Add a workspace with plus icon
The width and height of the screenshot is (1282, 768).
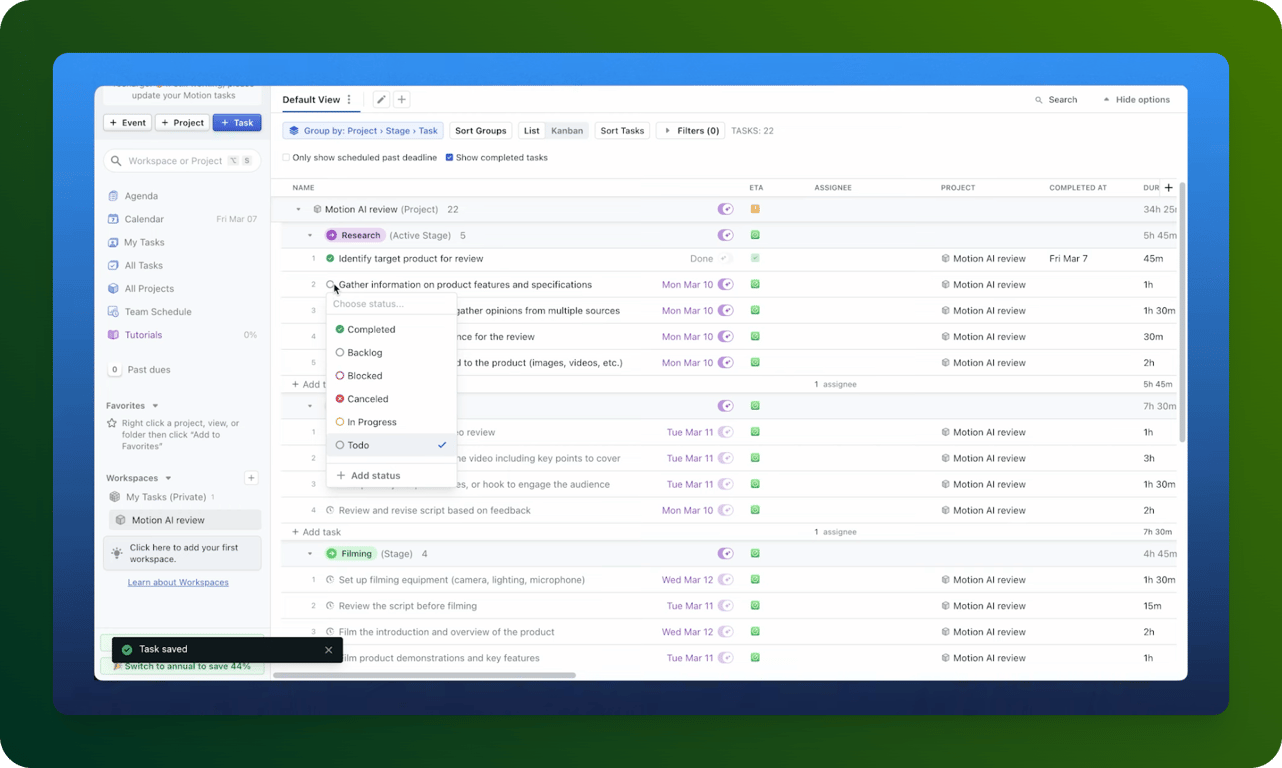(x=252, y=478)
